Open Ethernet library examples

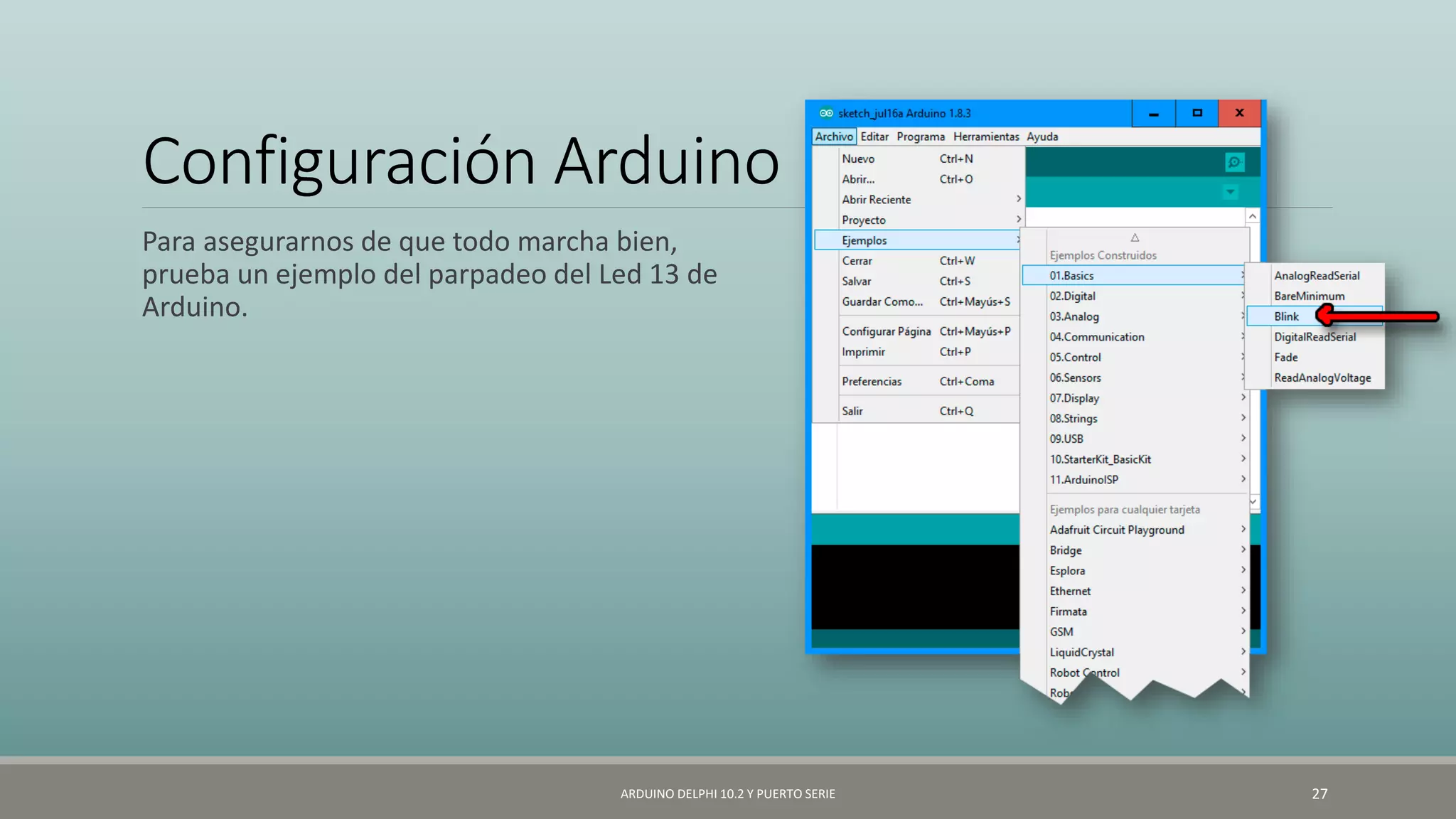pos(1135,591)
